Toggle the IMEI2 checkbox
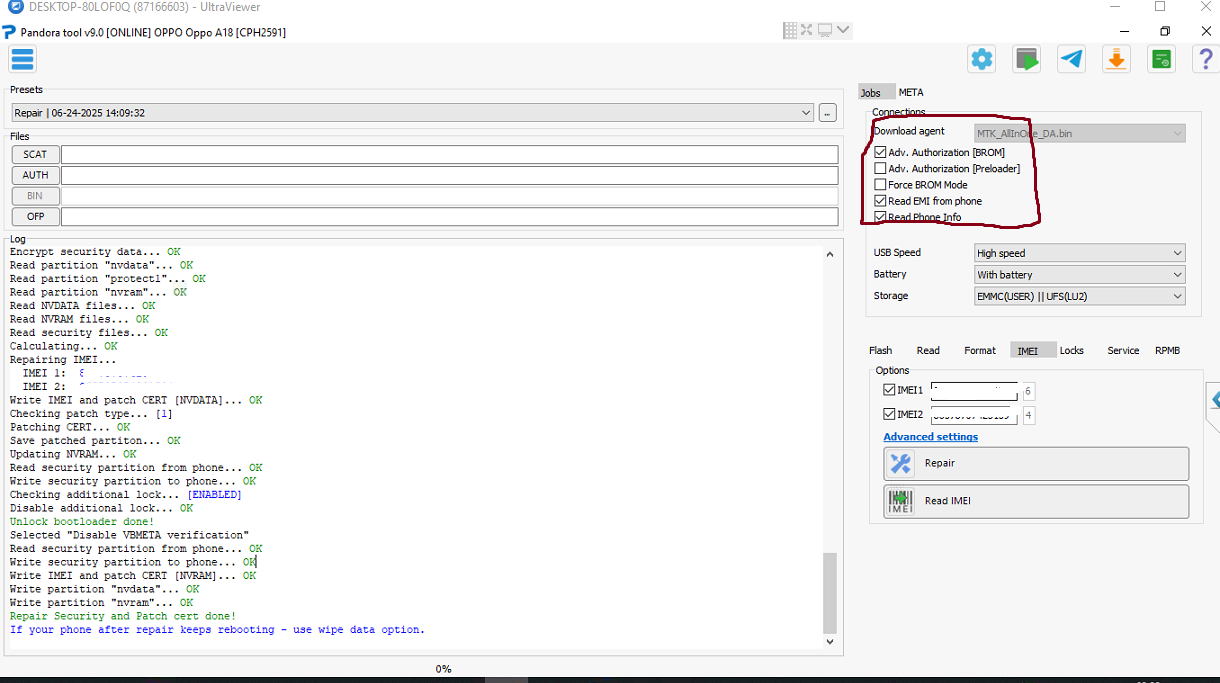Image resolution: width=1220 pixels, height=683 pixels. (x=889, y=414)
